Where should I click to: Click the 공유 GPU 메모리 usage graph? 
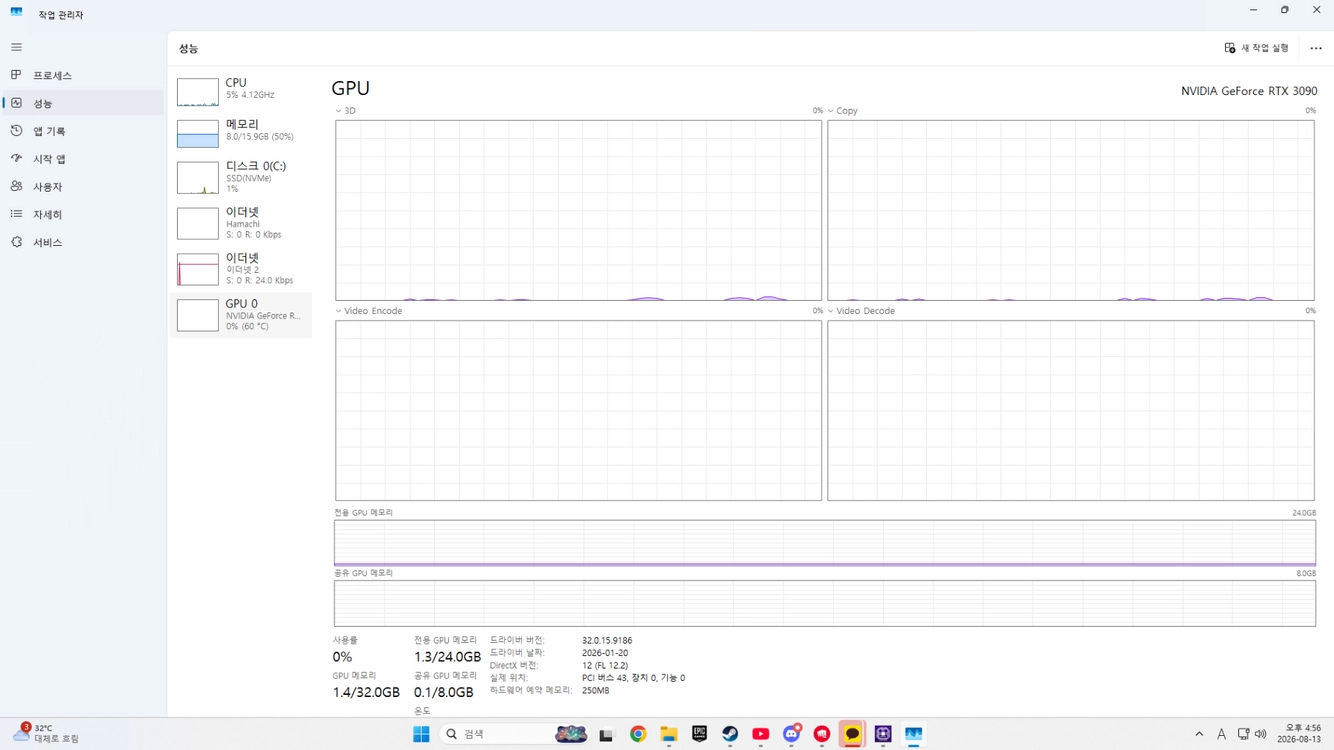click(x=825, y=604)
